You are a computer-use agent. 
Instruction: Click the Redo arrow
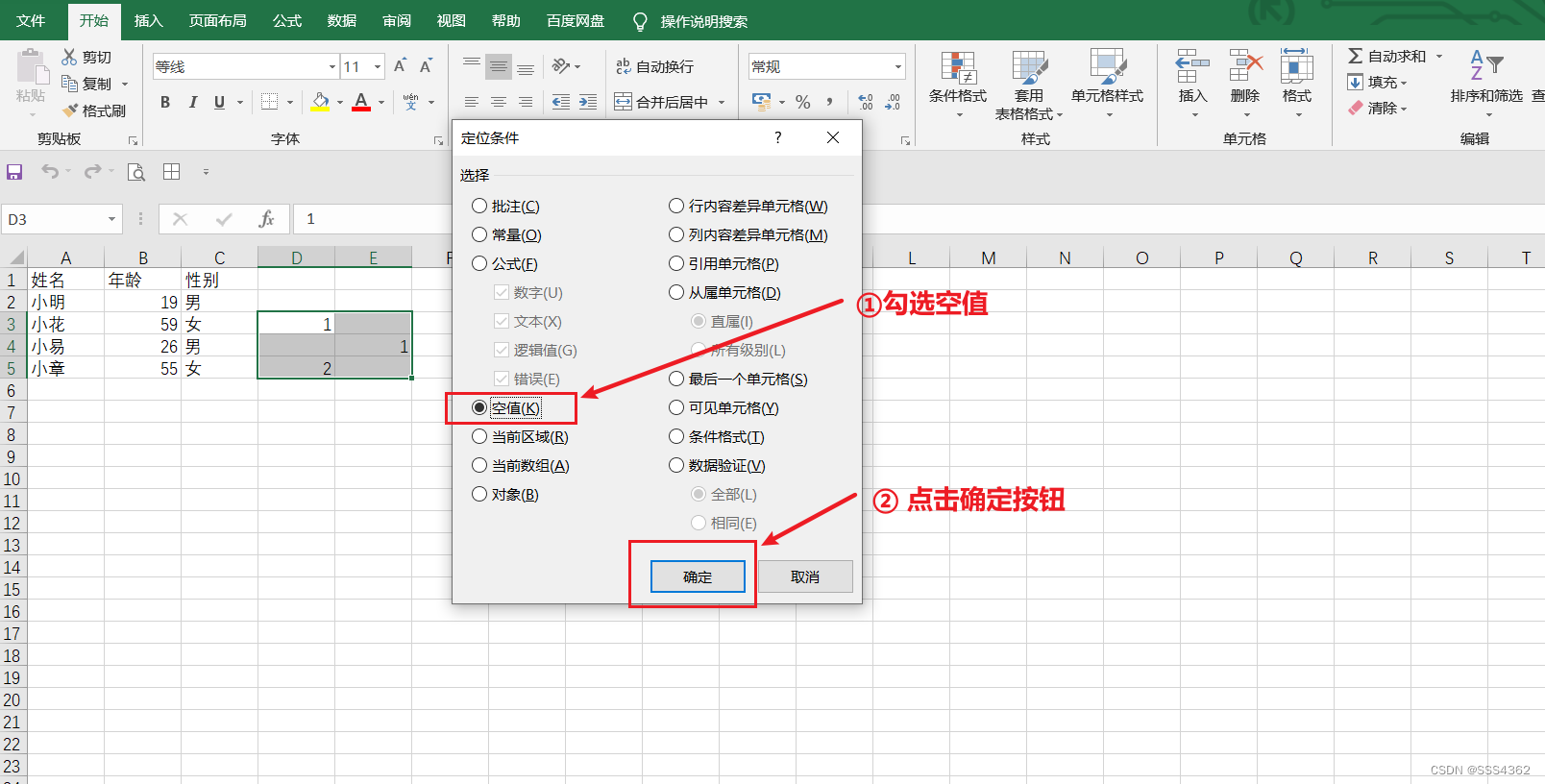(x=92, y=172)
